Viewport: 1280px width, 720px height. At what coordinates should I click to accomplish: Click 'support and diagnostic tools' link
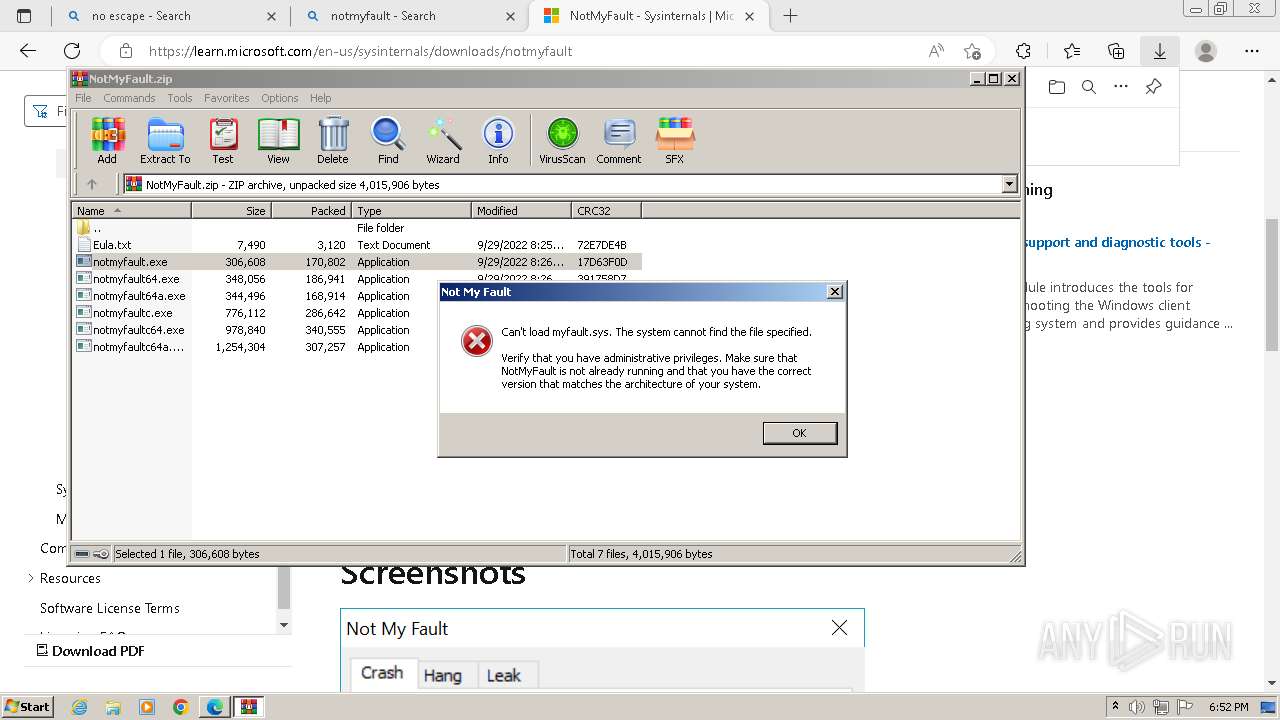coord(1117,242)
